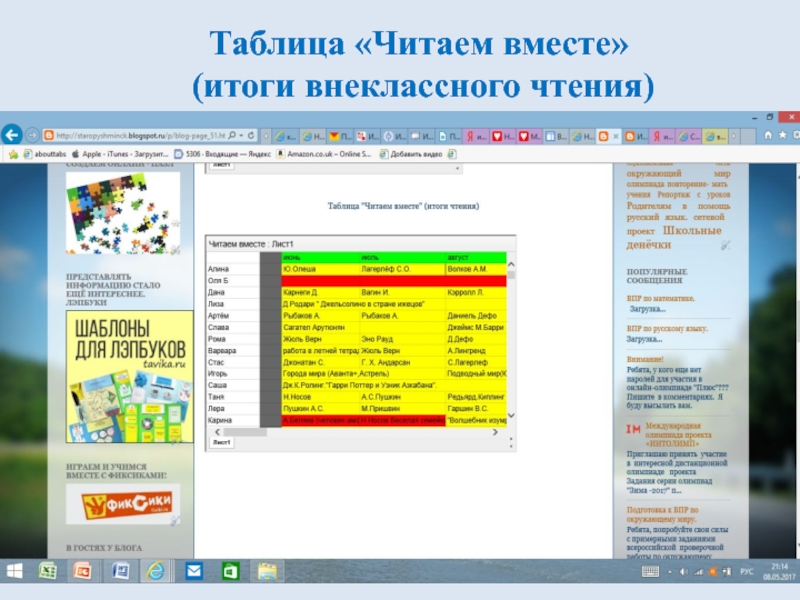Close the active Blogger tab

[x=616, y=136]
